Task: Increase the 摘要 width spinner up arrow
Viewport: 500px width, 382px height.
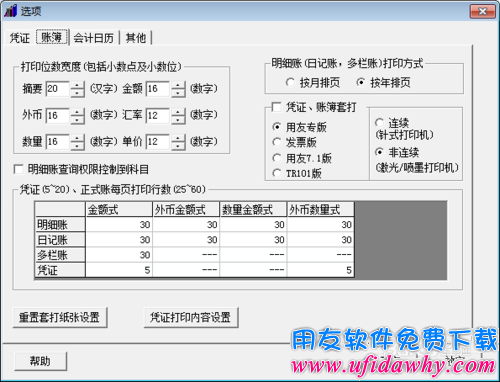Action: tap(77, 85)
